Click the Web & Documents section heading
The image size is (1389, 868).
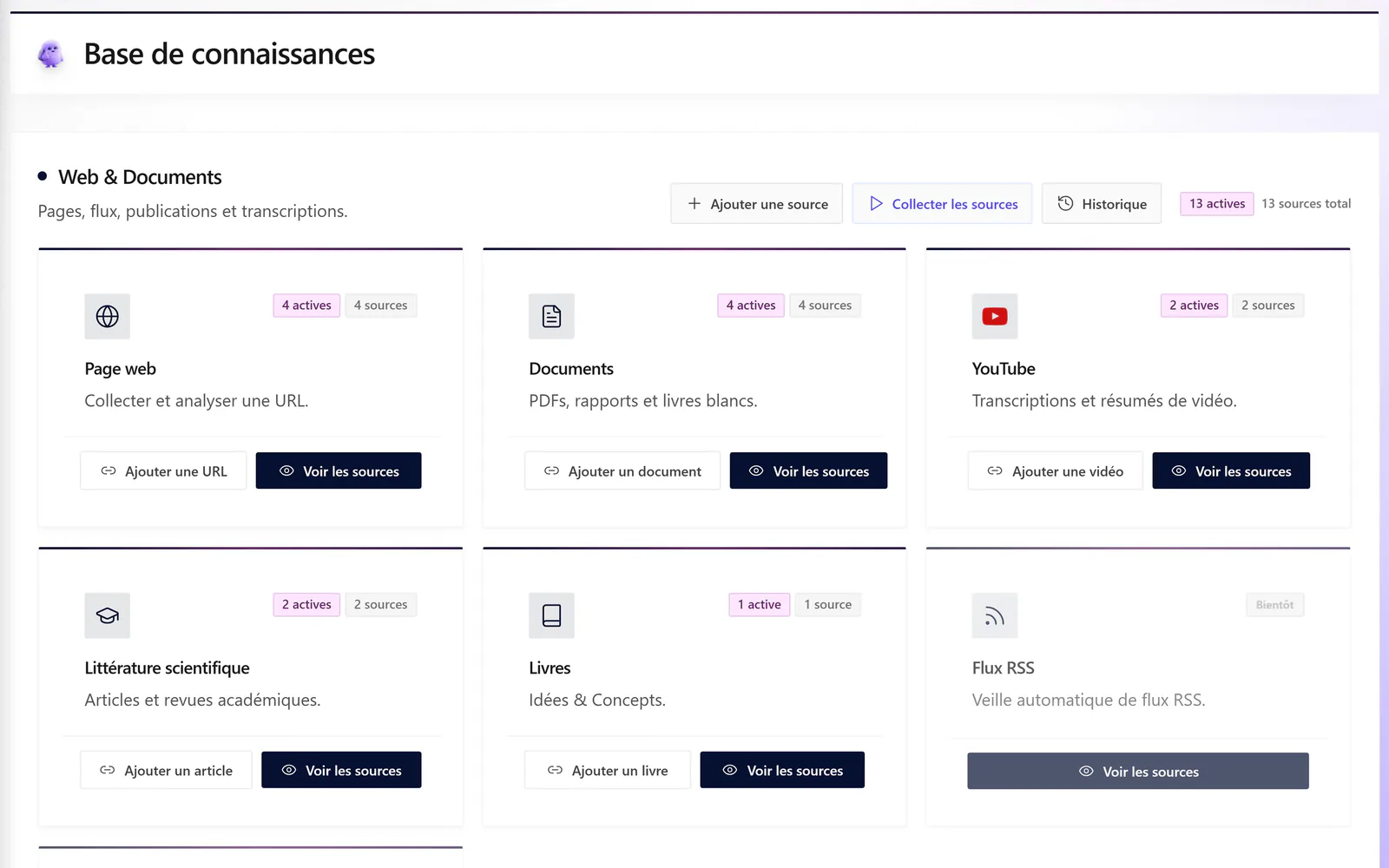click(140, 177)
